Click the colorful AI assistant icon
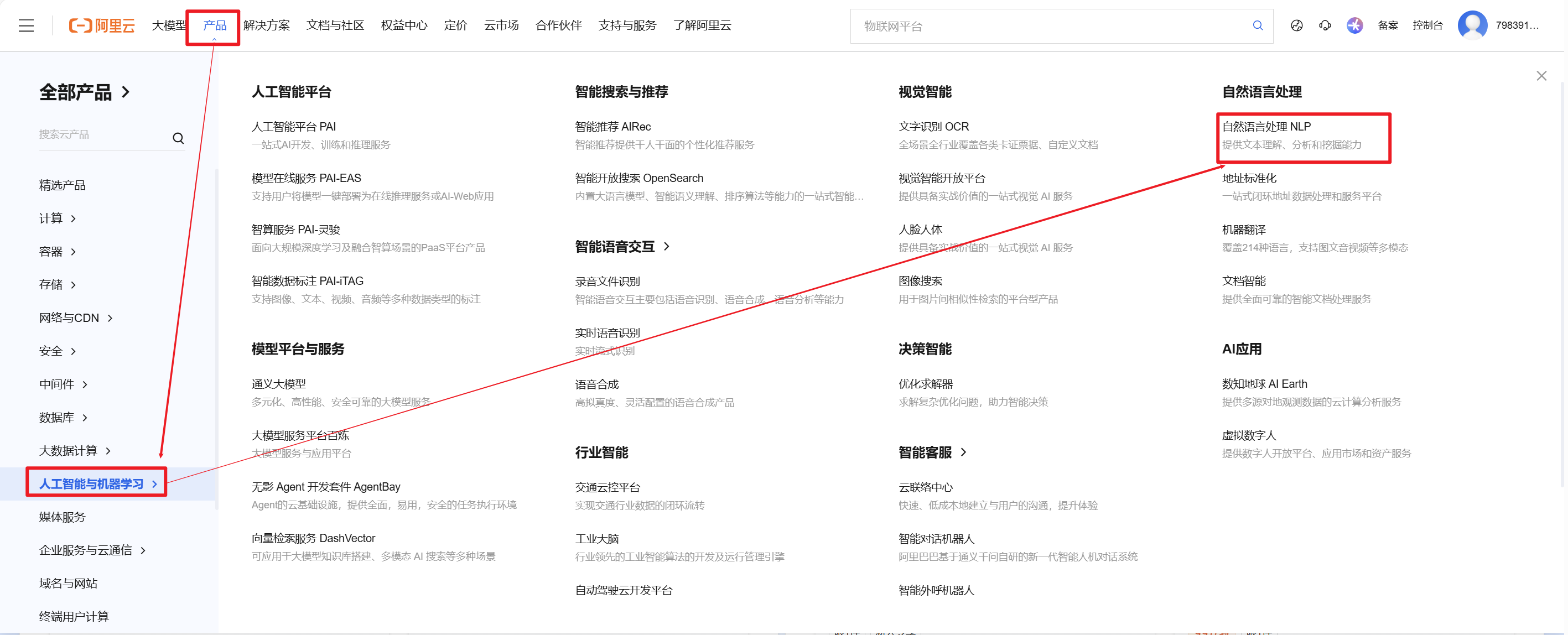 tap(1354, 25)
